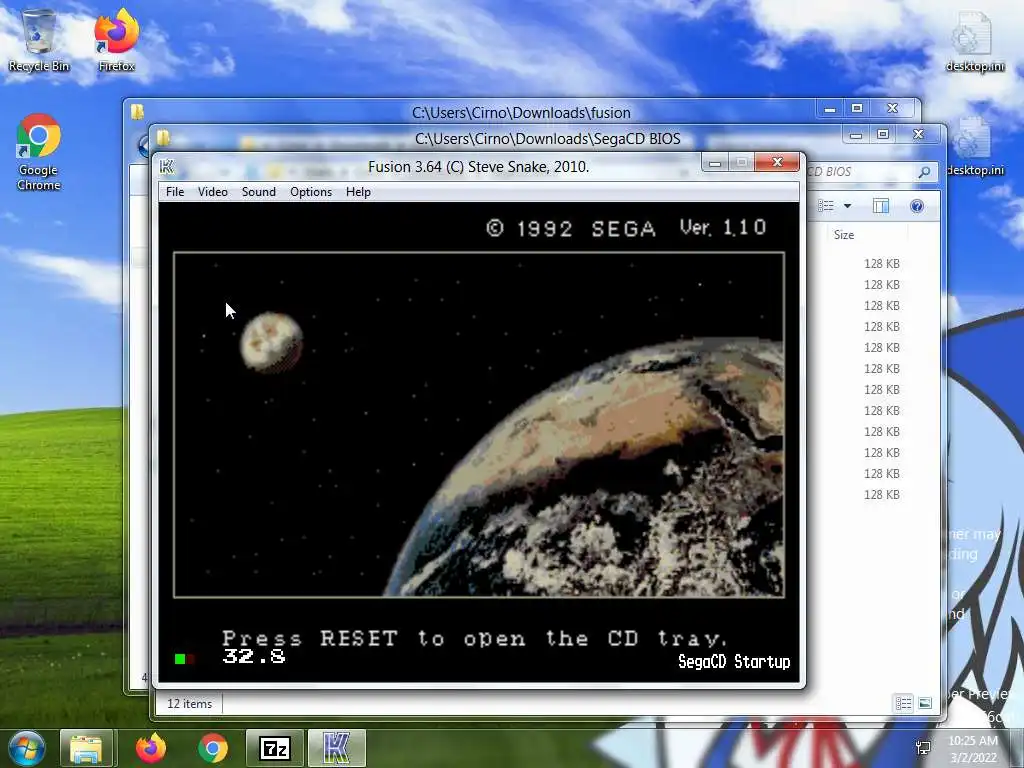The image size is (1024, 768).
Task: Select the Firefox desktop shortcut
Action: click(116, 40)
